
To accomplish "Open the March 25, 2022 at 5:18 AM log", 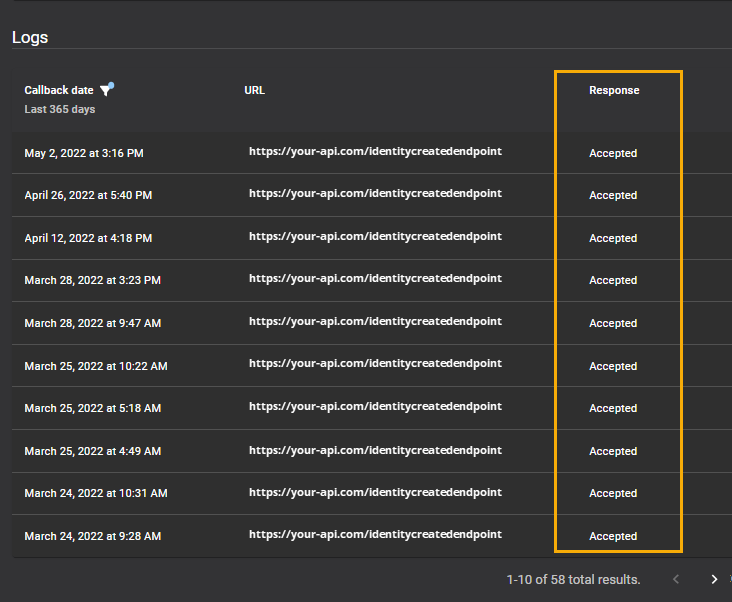I will point(92,408).
